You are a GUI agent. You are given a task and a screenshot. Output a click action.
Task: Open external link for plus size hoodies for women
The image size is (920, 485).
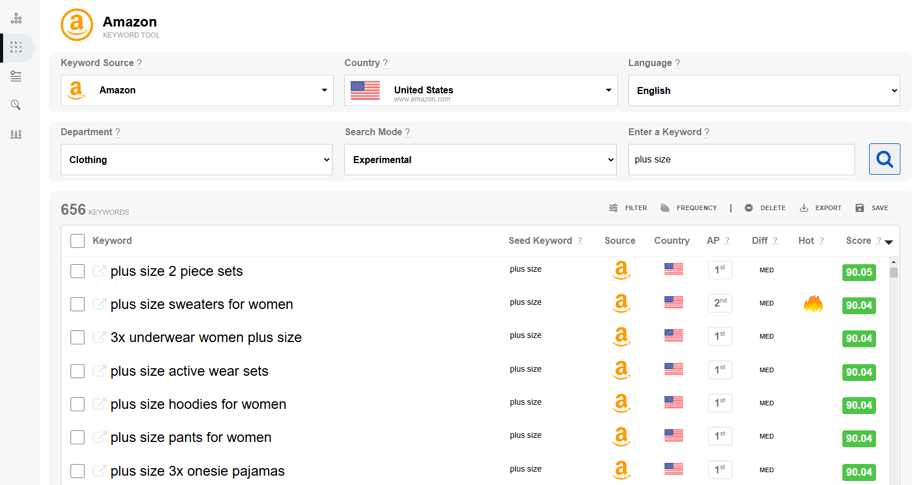pyautogui.click(x=99, y=404)
